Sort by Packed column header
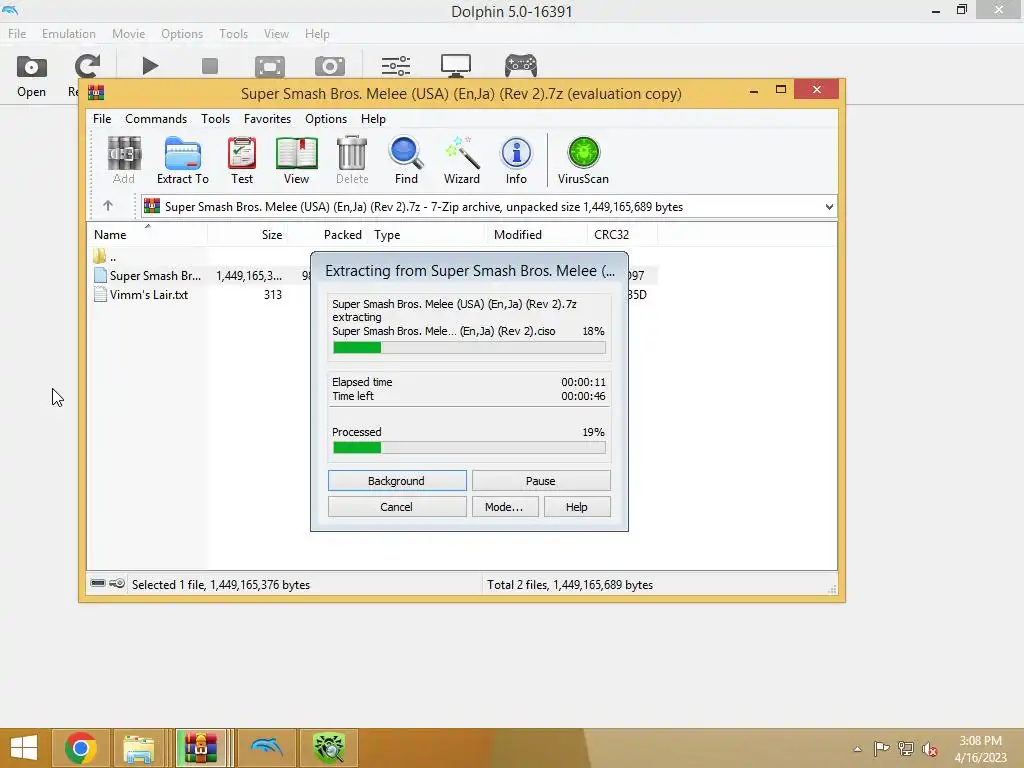1024x768 pixels. pos(327,234)
